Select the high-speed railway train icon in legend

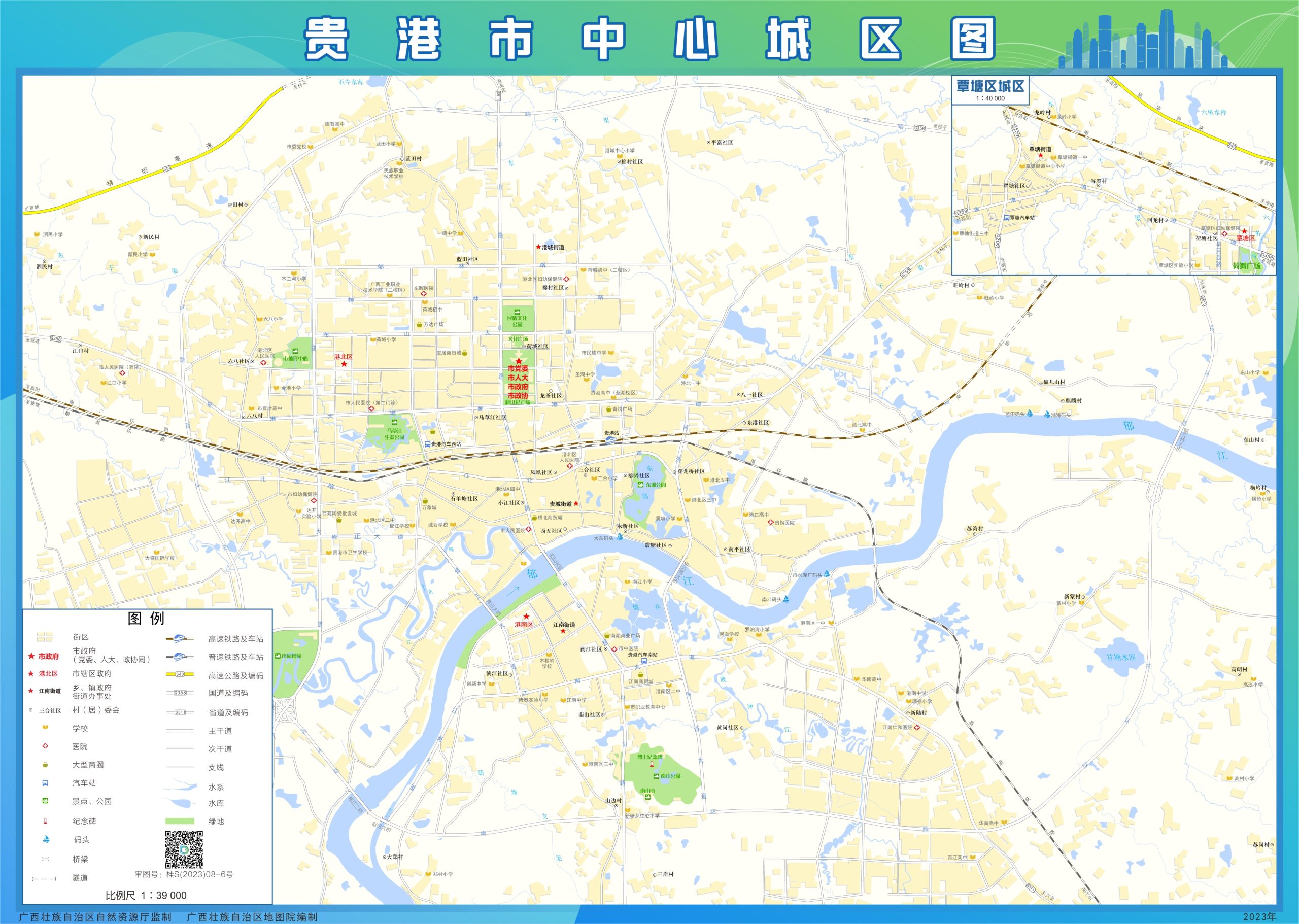(179, 638)
